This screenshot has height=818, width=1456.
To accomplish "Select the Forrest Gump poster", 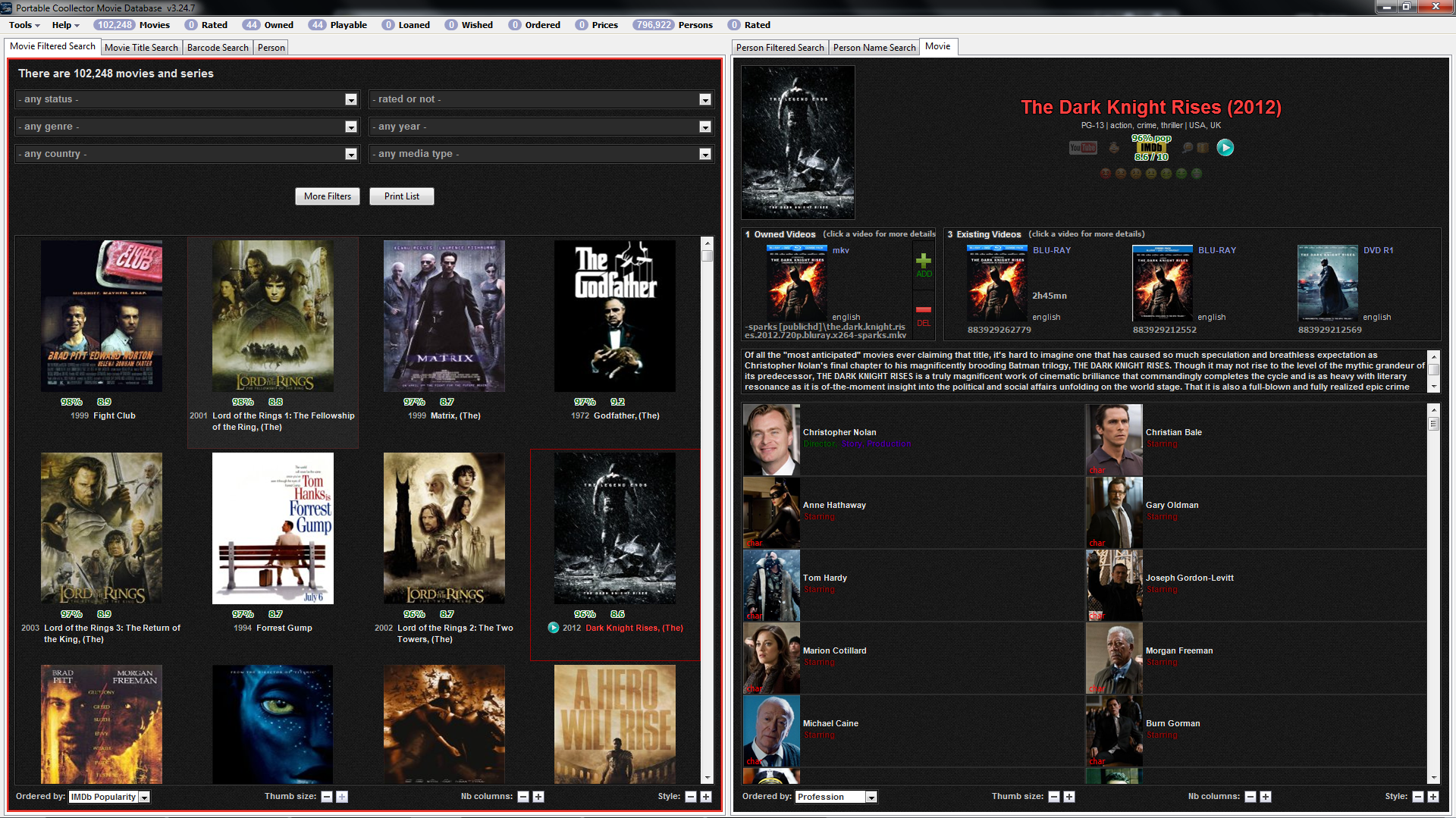I will tap(273, 528).
